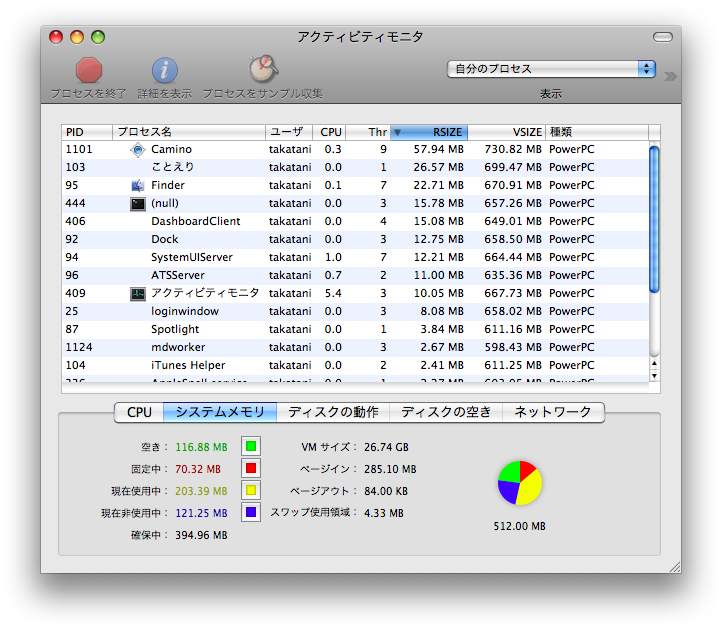Screen dimensions: 722x629
Task: Click the 203.39 MB active memory value
Action: point(201,491)
